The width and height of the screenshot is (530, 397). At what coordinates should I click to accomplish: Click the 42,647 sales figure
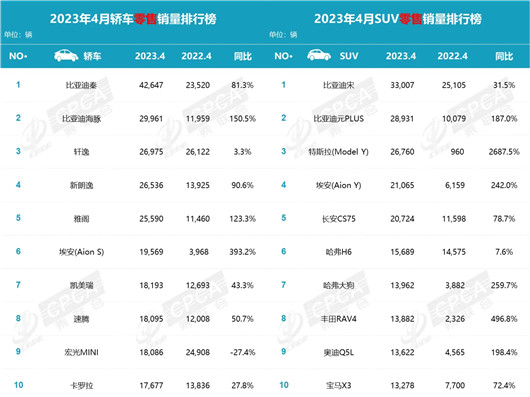151,85
